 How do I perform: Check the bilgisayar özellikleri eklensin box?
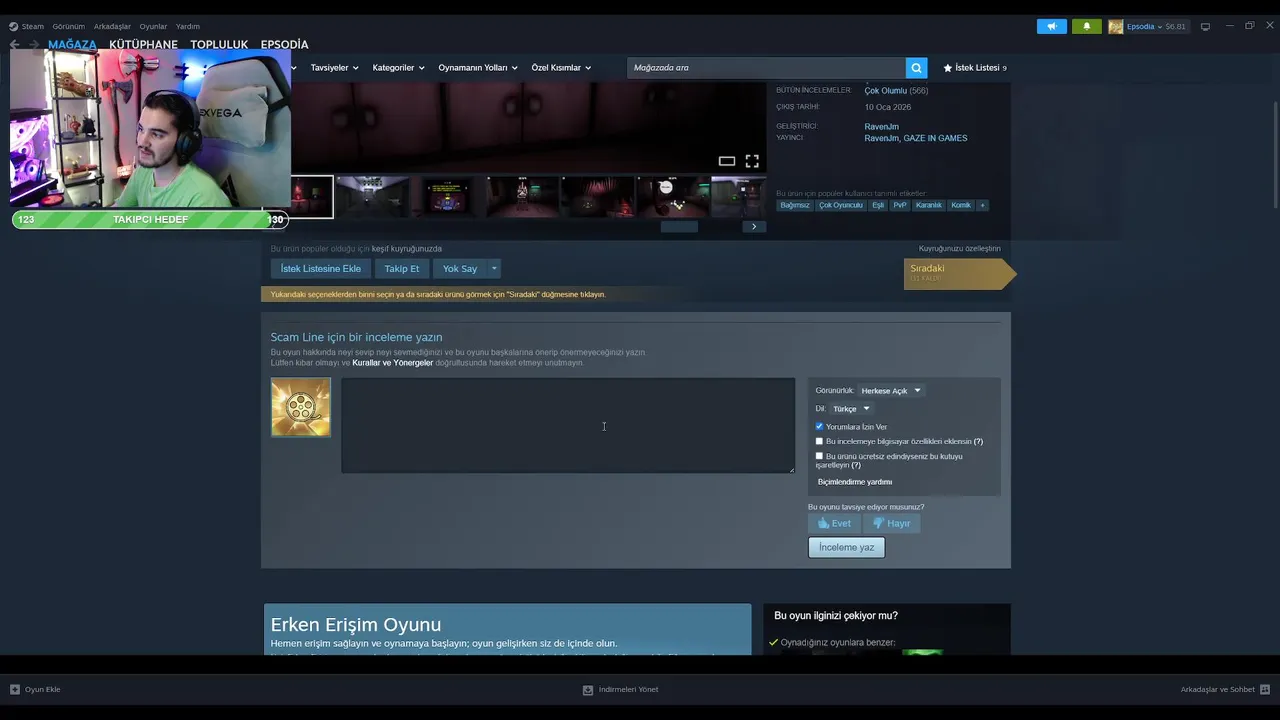[819, 441]
